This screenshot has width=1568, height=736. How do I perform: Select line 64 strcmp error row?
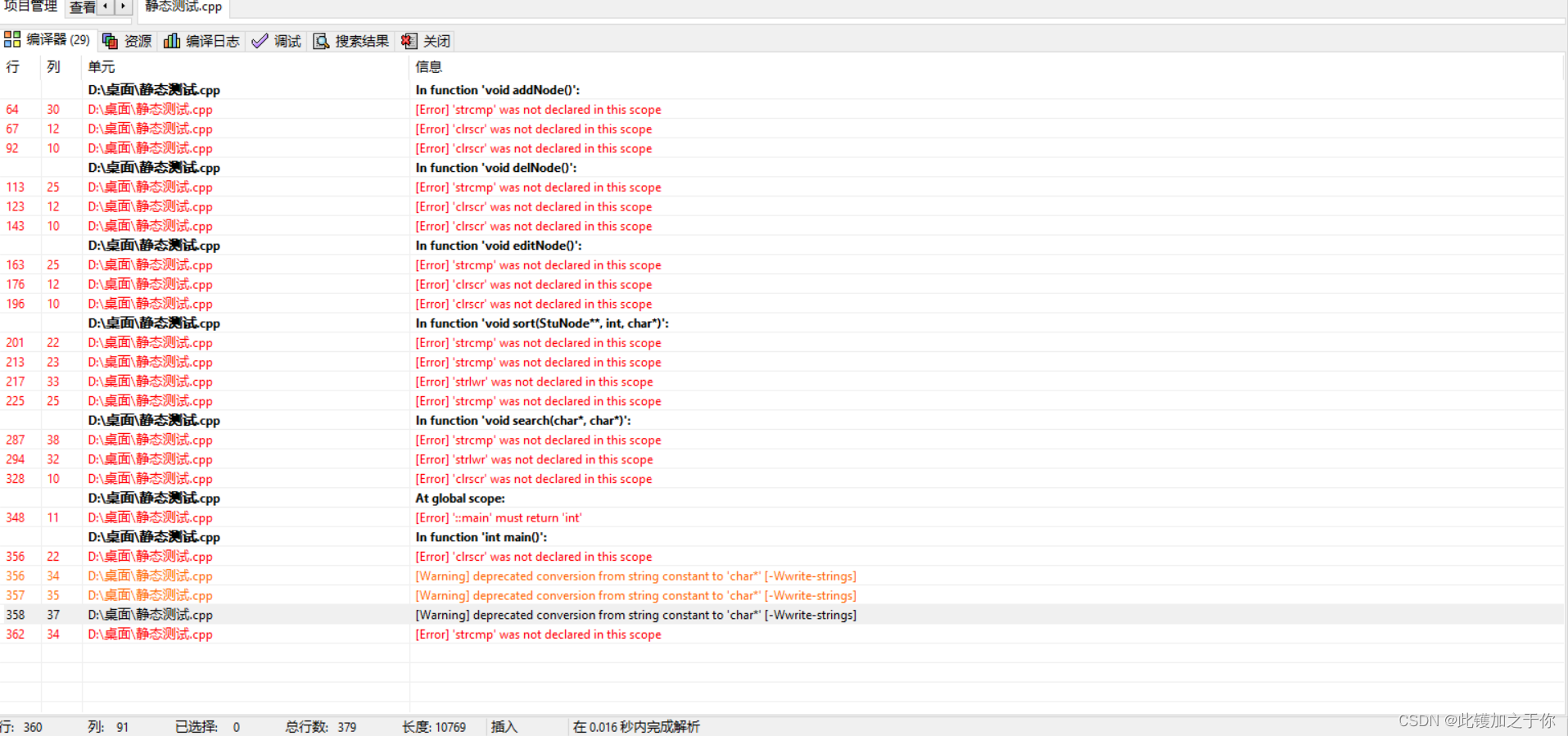click(x=782, y=110)
